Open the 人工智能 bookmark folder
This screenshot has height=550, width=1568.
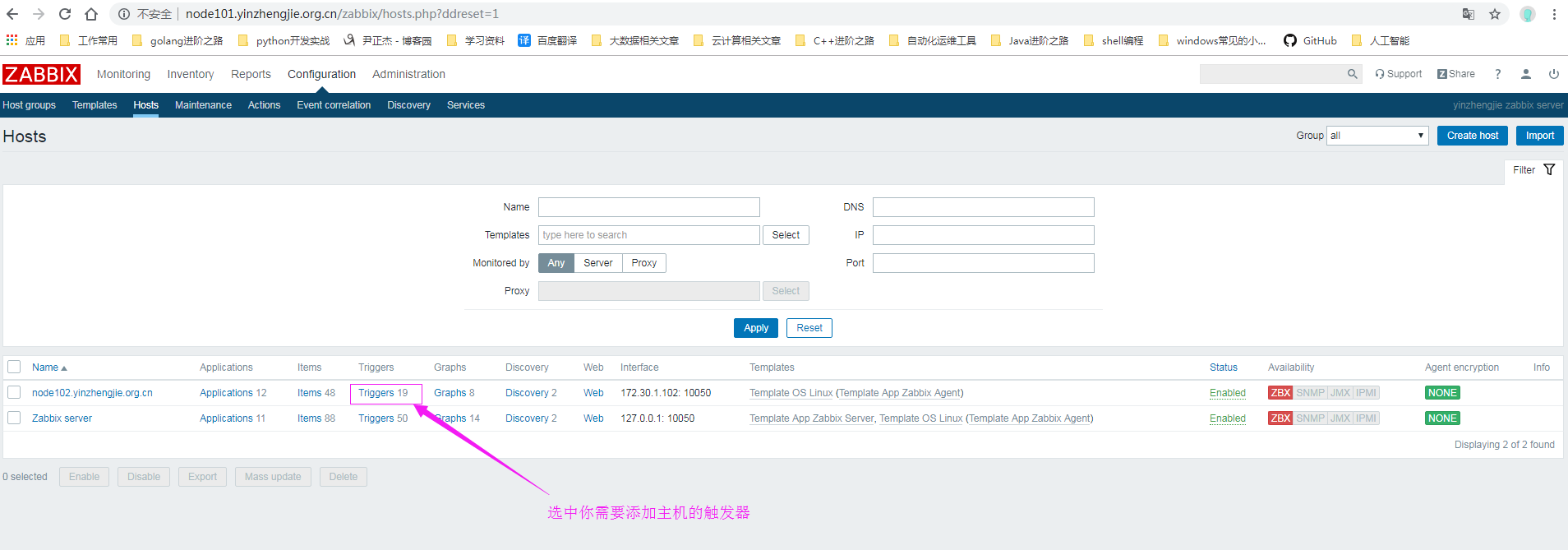tap(1381, 40)
